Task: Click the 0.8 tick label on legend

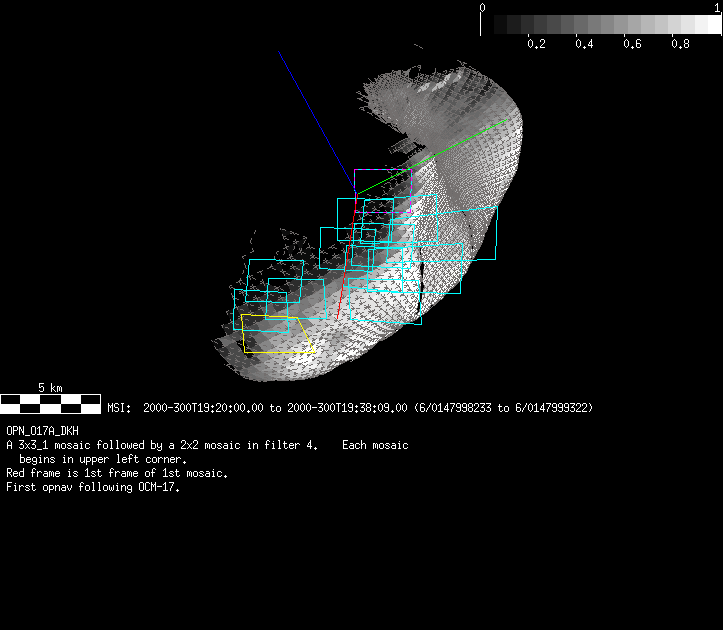Action: click(x=680, y=44)
